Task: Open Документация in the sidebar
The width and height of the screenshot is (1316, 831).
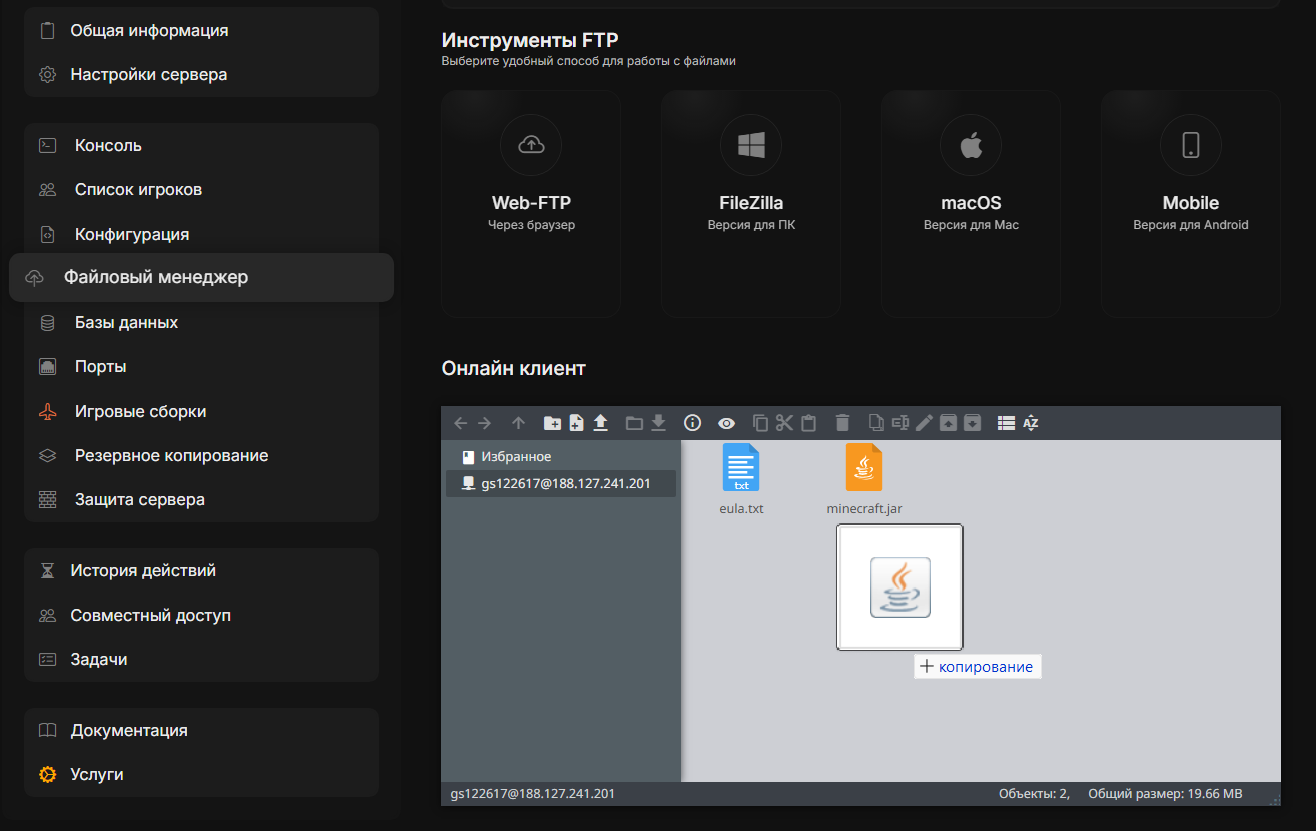Action: [201, 730]
